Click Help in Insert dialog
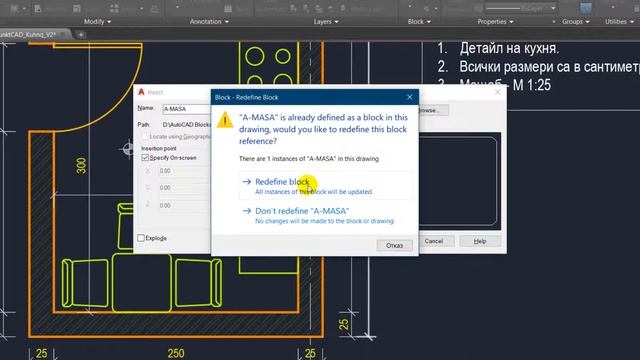 coord(480,241)
